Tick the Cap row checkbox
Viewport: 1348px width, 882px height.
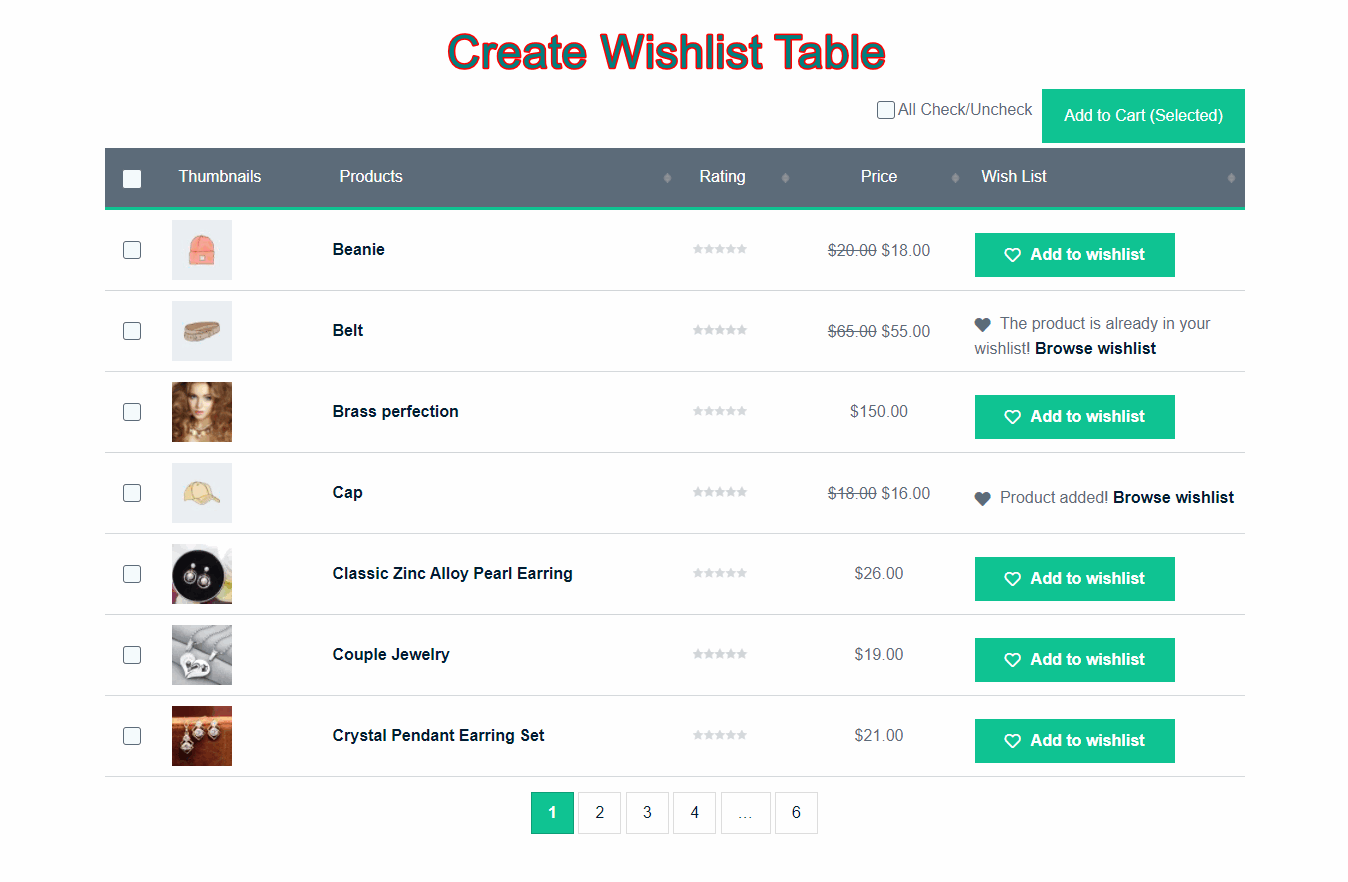click(132, 493)
